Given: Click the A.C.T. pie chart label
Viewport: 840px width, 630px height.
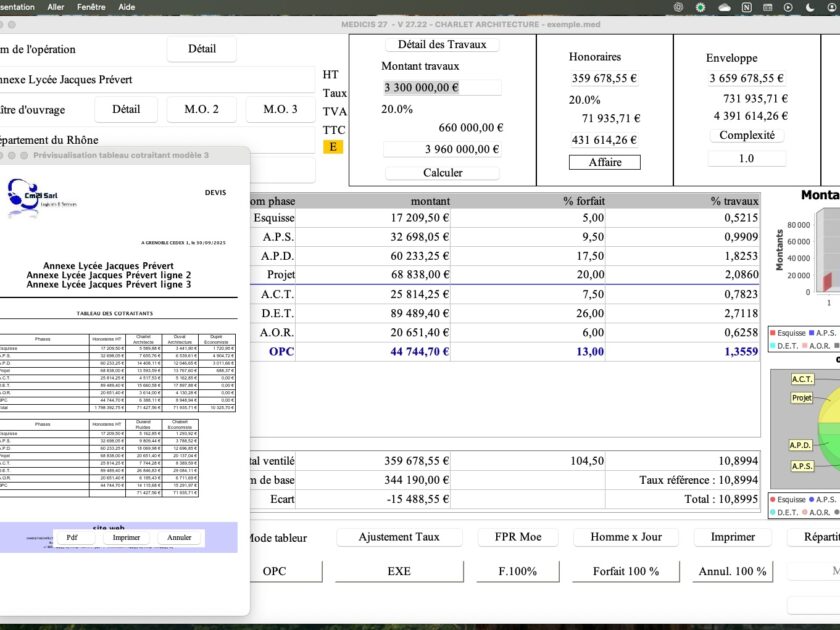Looking at the screenshot, I should coord(802,379).
